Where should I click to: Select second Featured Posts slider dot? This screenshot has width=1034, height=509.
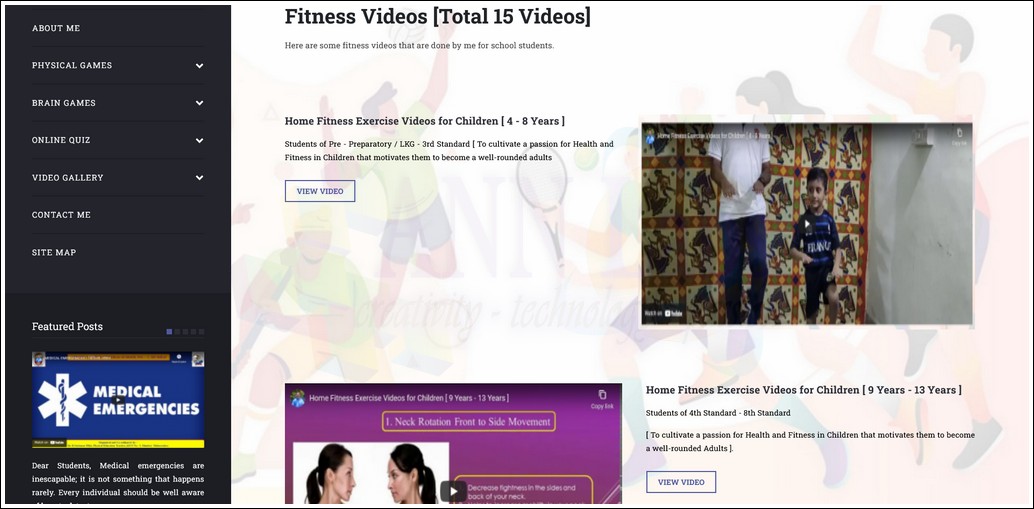coord(177,331)
